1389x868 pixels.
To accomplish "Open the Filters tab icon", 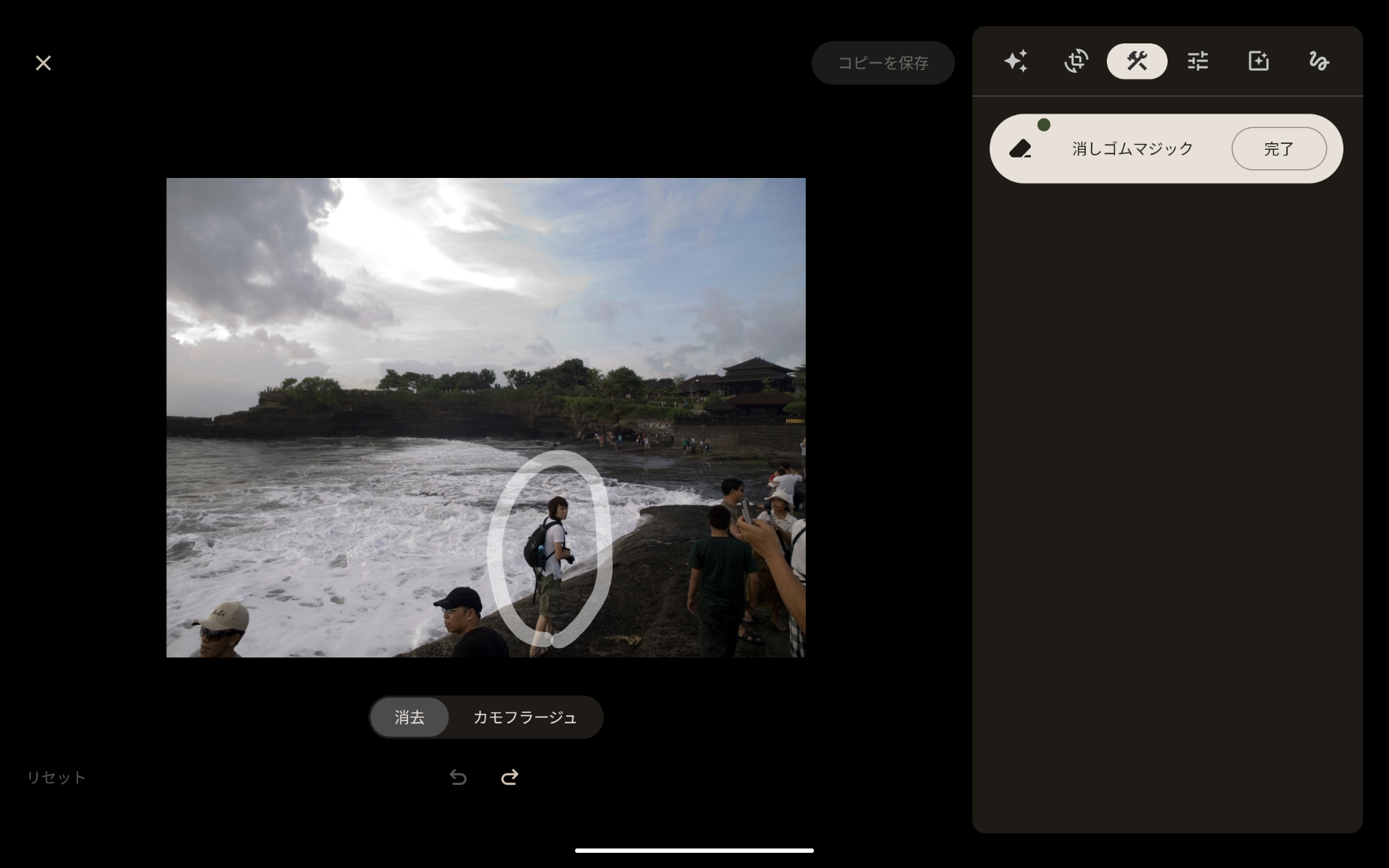I will tap(1259, 61).
